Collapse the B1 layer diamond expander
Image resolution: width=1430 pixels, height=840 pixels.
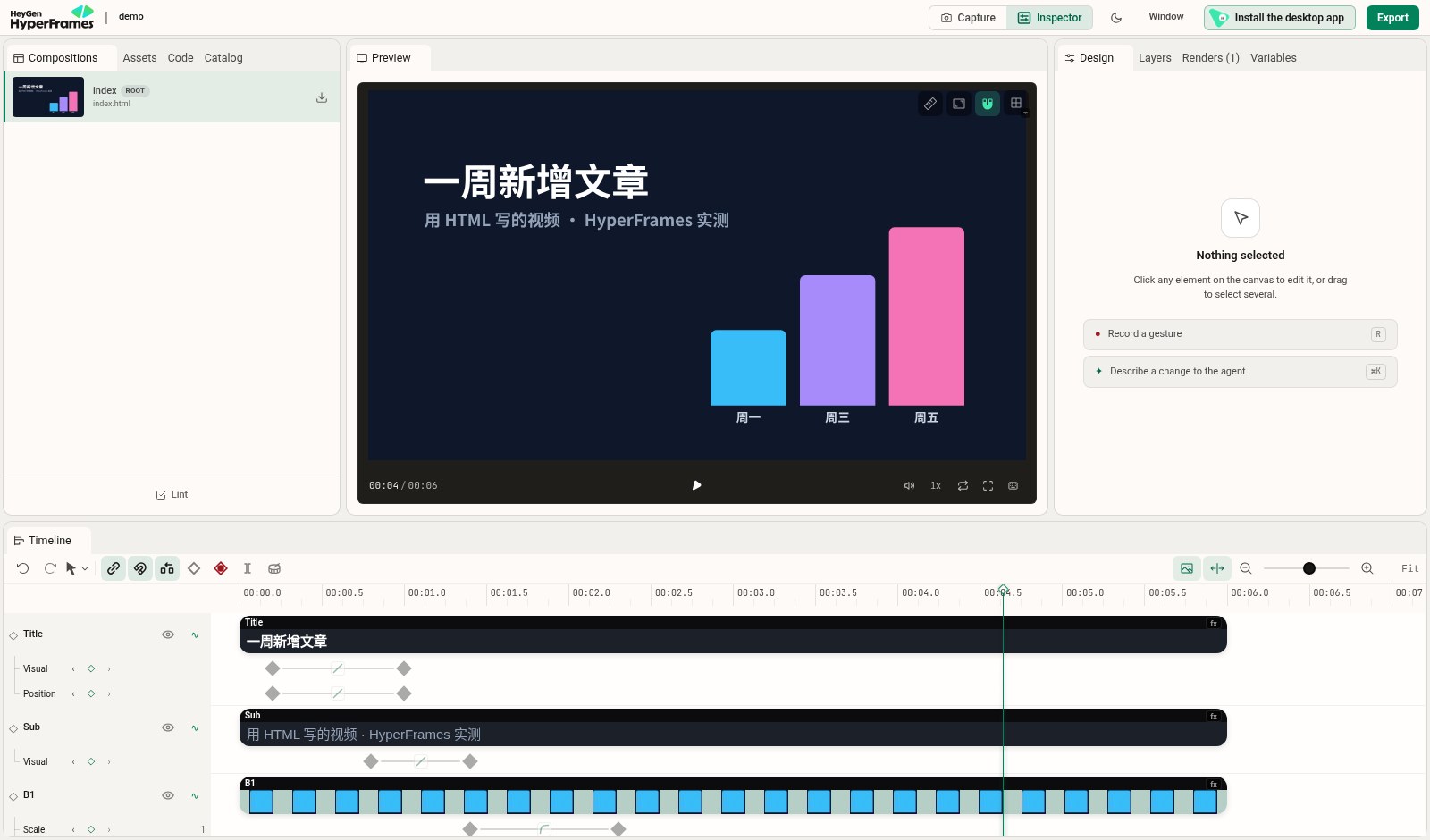tap(13, 796)
